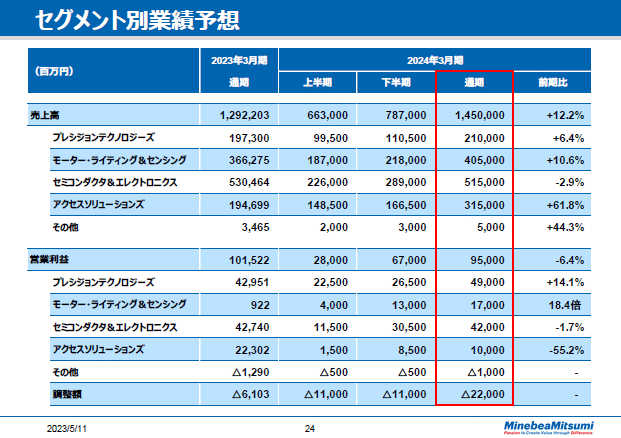Click the -2.9% cell
Viewport: 621px width, 438px height.
pyautogui.click(x=570, y=183)
